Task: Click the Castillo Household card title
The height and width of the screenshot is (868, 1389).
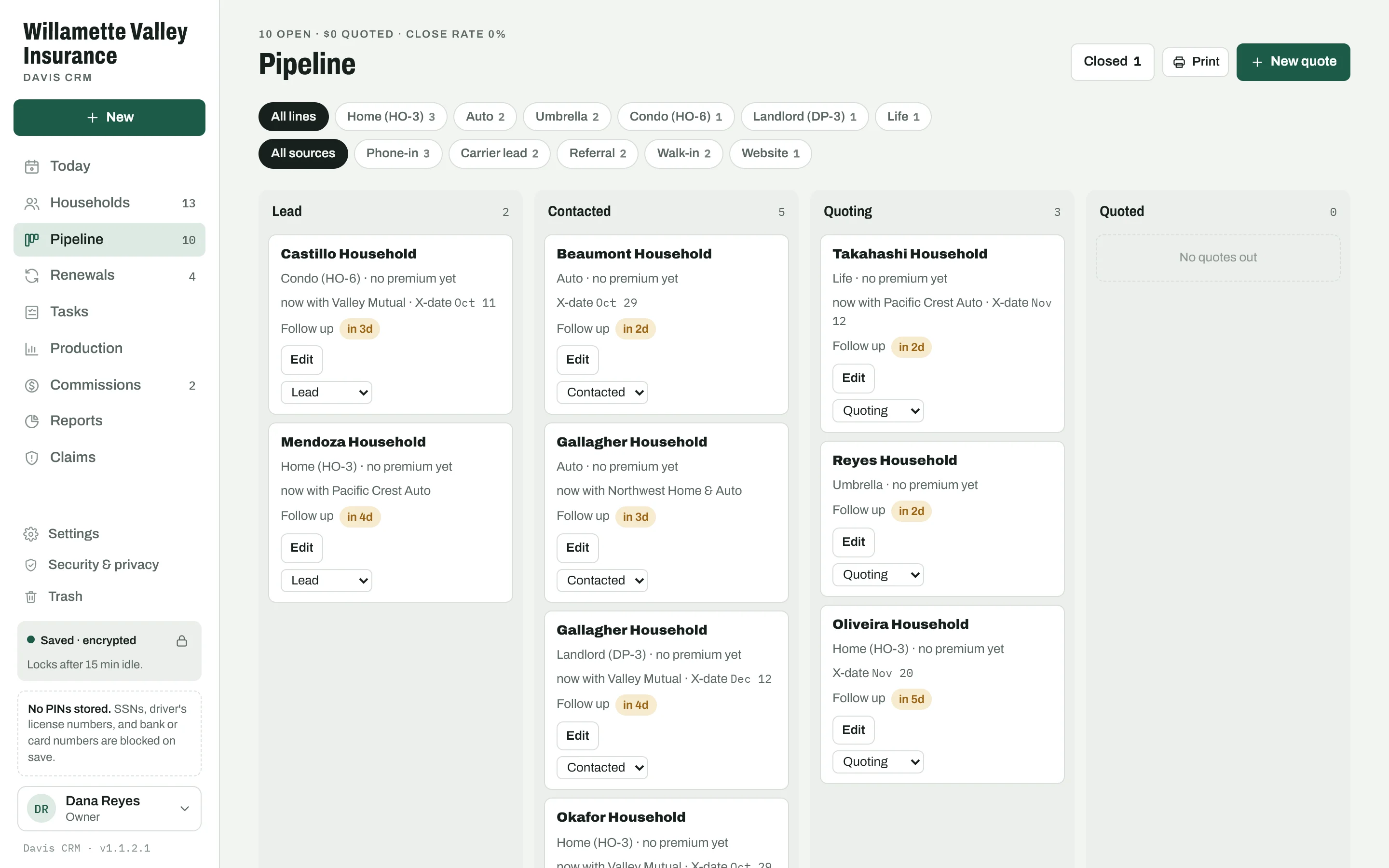Action: coord(348,254)
